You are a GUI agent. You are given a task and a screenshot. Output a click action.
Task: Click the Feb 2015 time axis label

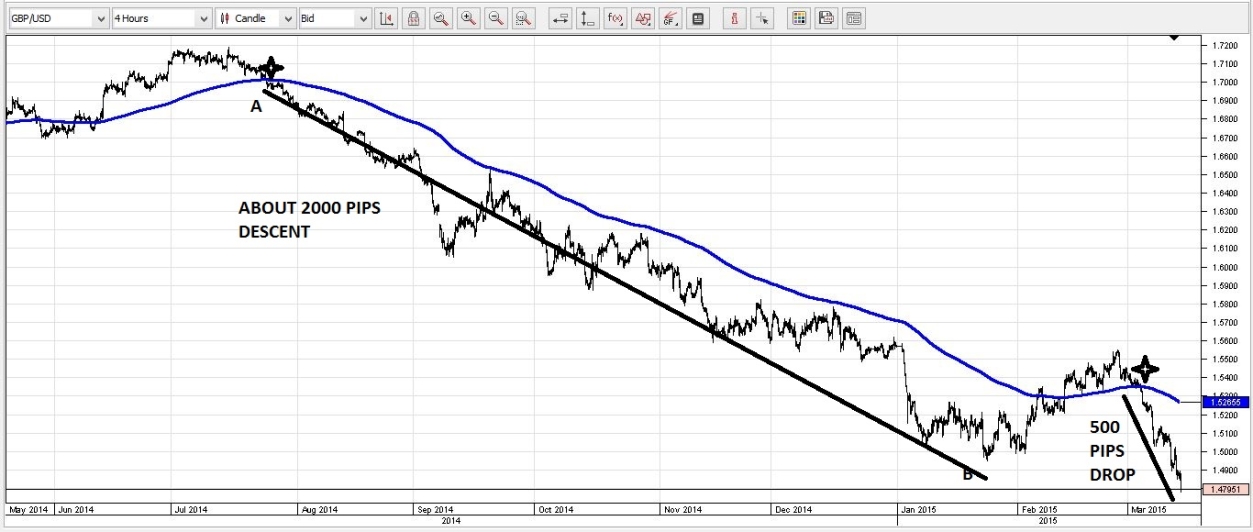[1039, 510]
